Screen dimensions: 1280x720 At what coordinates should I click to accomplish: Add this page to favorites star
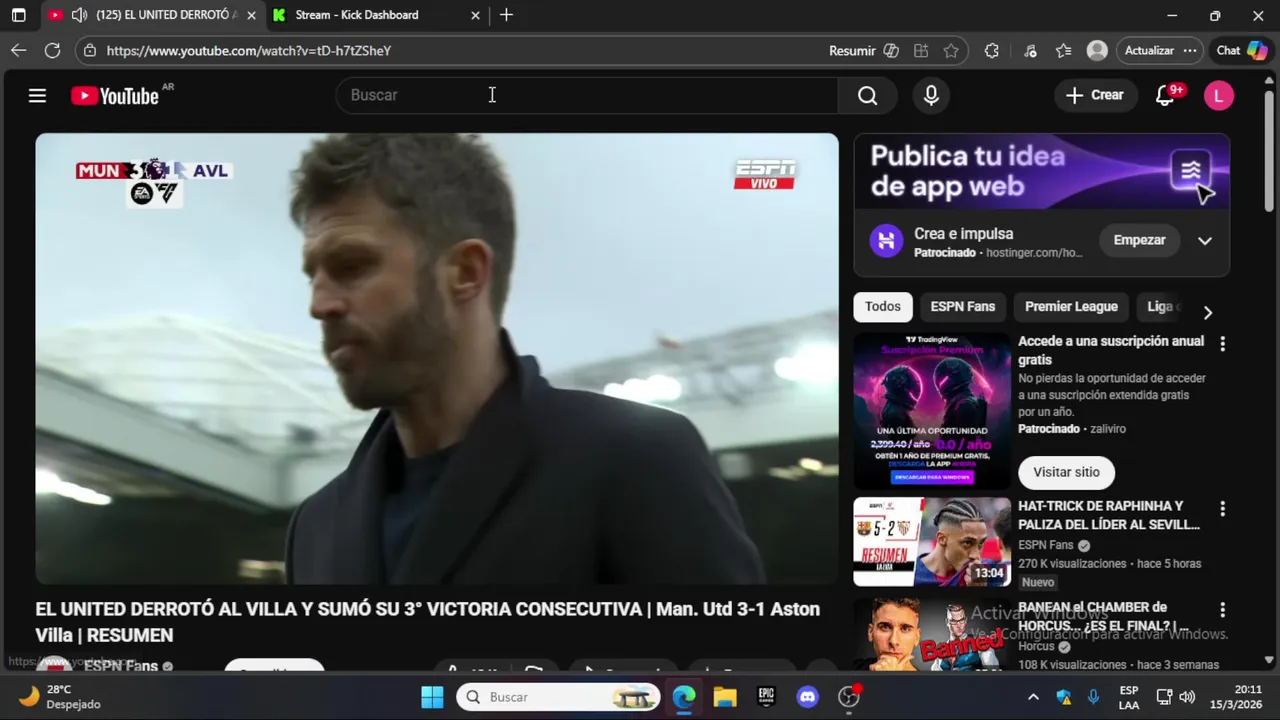click(951, 51)
